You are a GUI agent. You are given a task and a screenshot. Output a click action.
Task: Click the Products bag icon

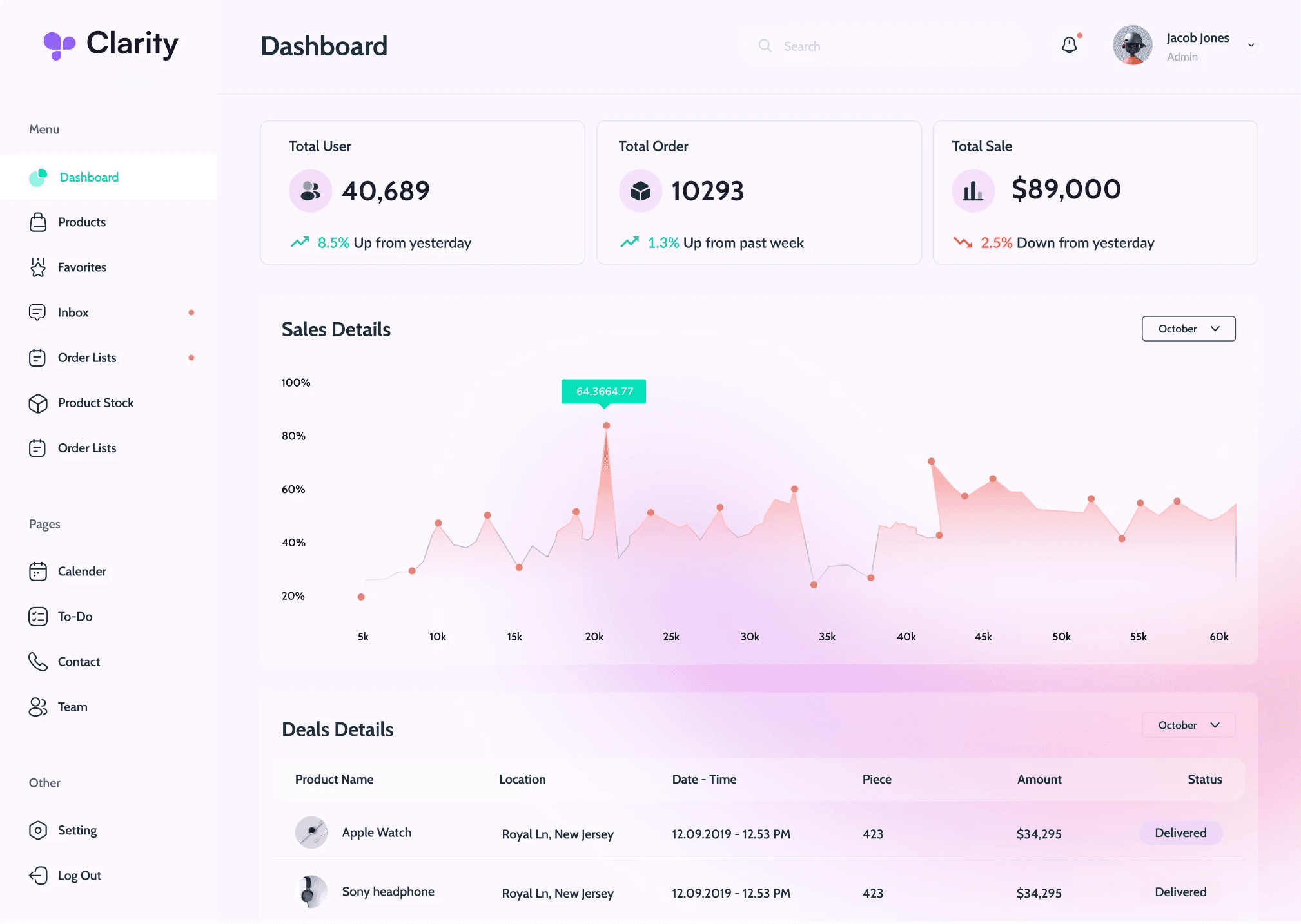[38, 222]
